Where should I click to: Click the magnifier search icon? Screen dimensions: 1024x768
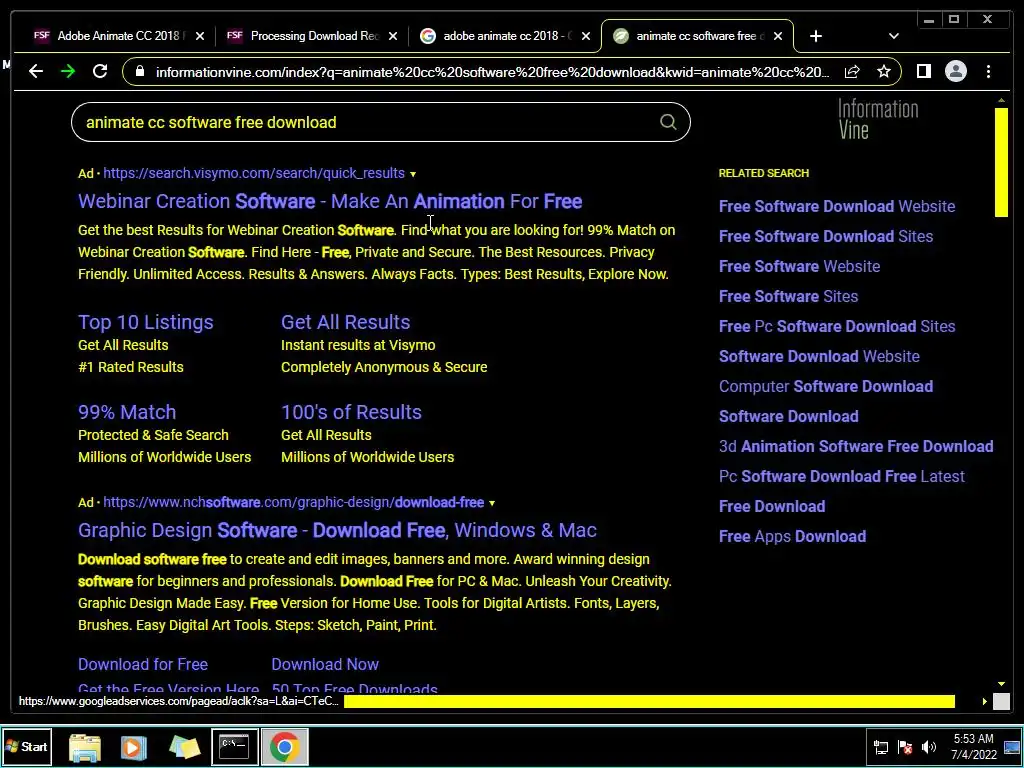pyautogui.click(x=667, y=121)
